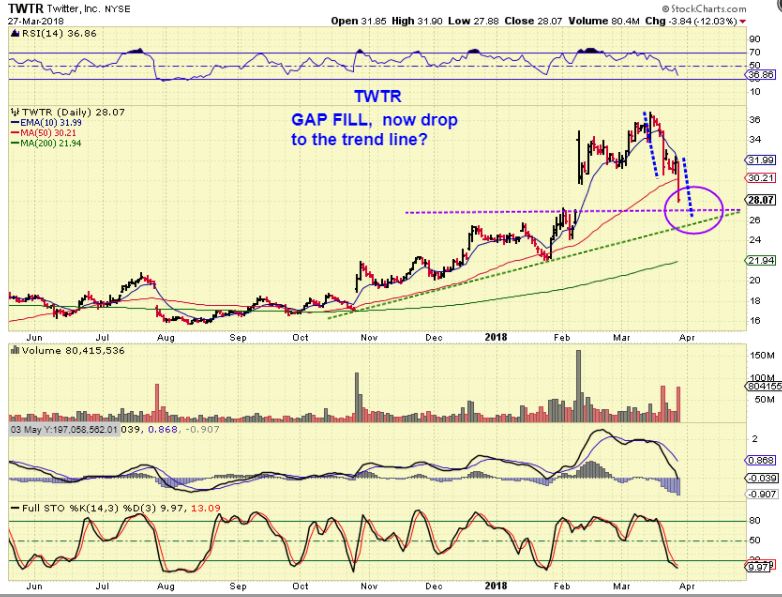
Task: Click Nov on the price chart date axis
Action: [x=369, y=338]
